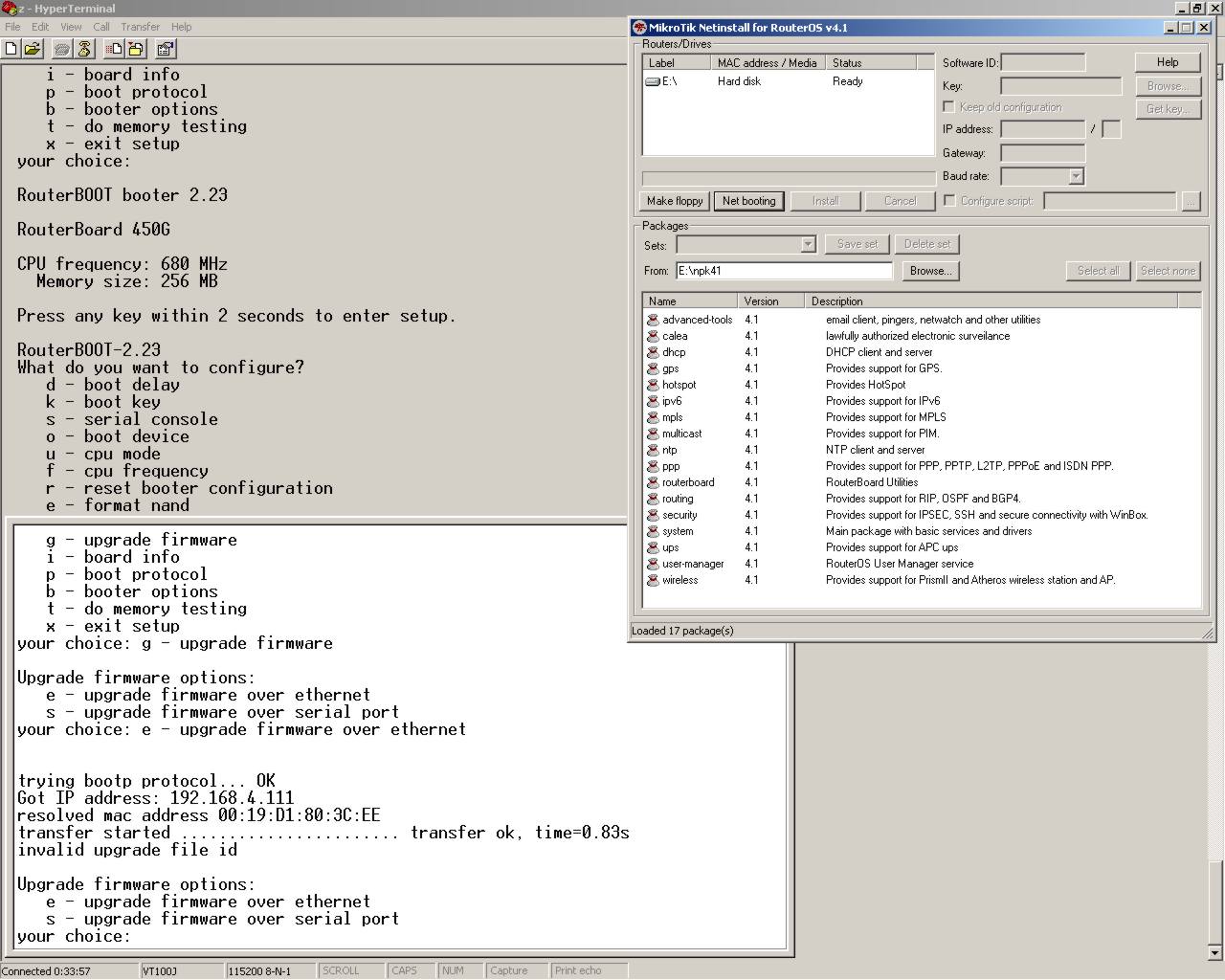
Task: Select the routerboard package icon
Action: tap(653, 482)
